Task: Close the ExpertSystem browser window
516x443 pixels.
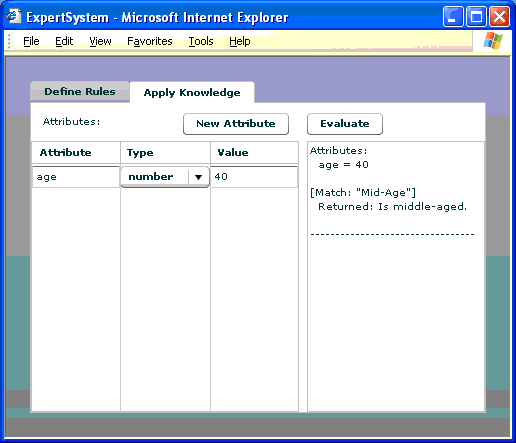Action: click(499, 16)
